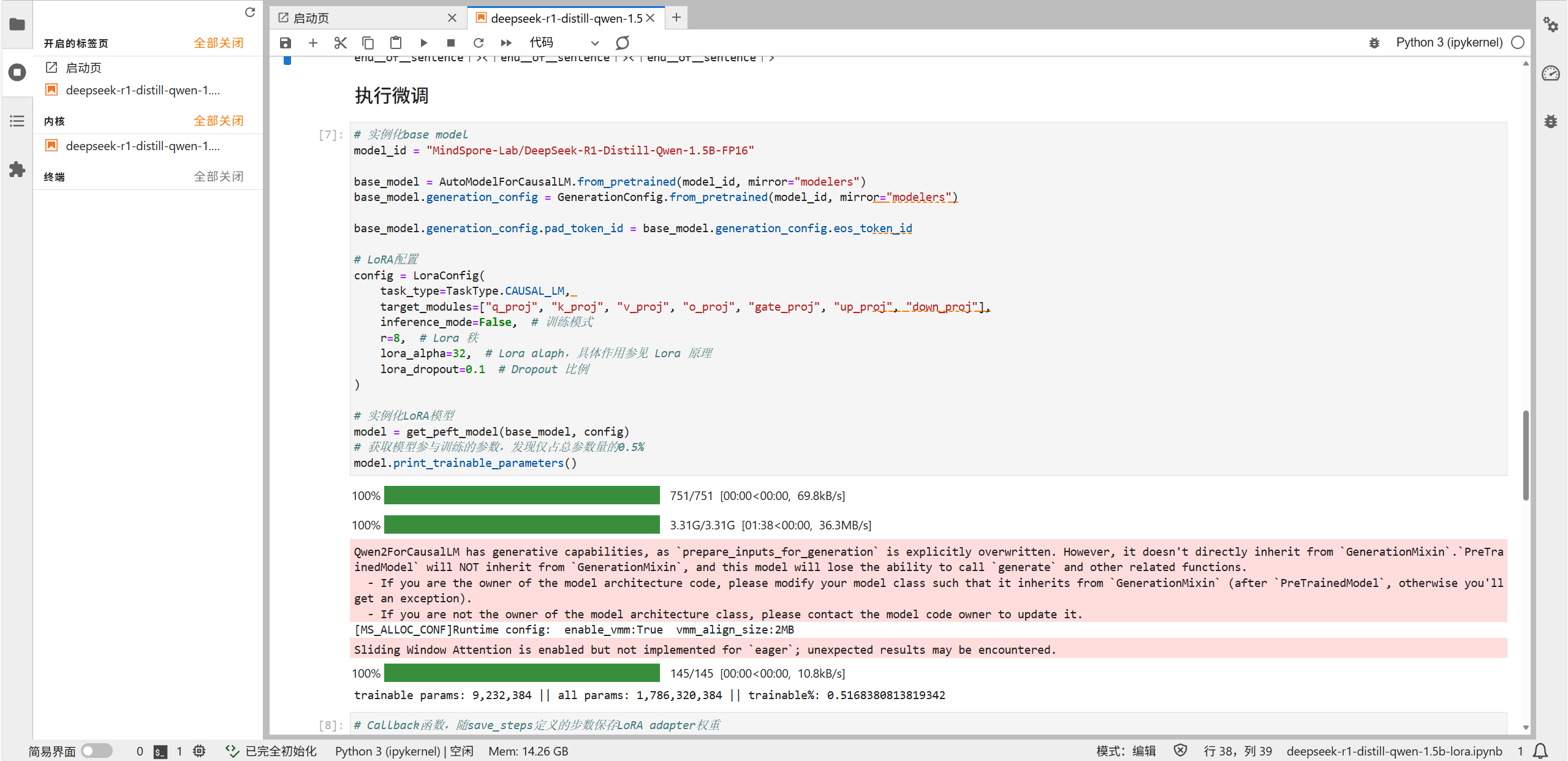Viewport: 1568px width, 761px height.
Task: Insert a new cell below with plus icon
Action: [x=313, y=43]
